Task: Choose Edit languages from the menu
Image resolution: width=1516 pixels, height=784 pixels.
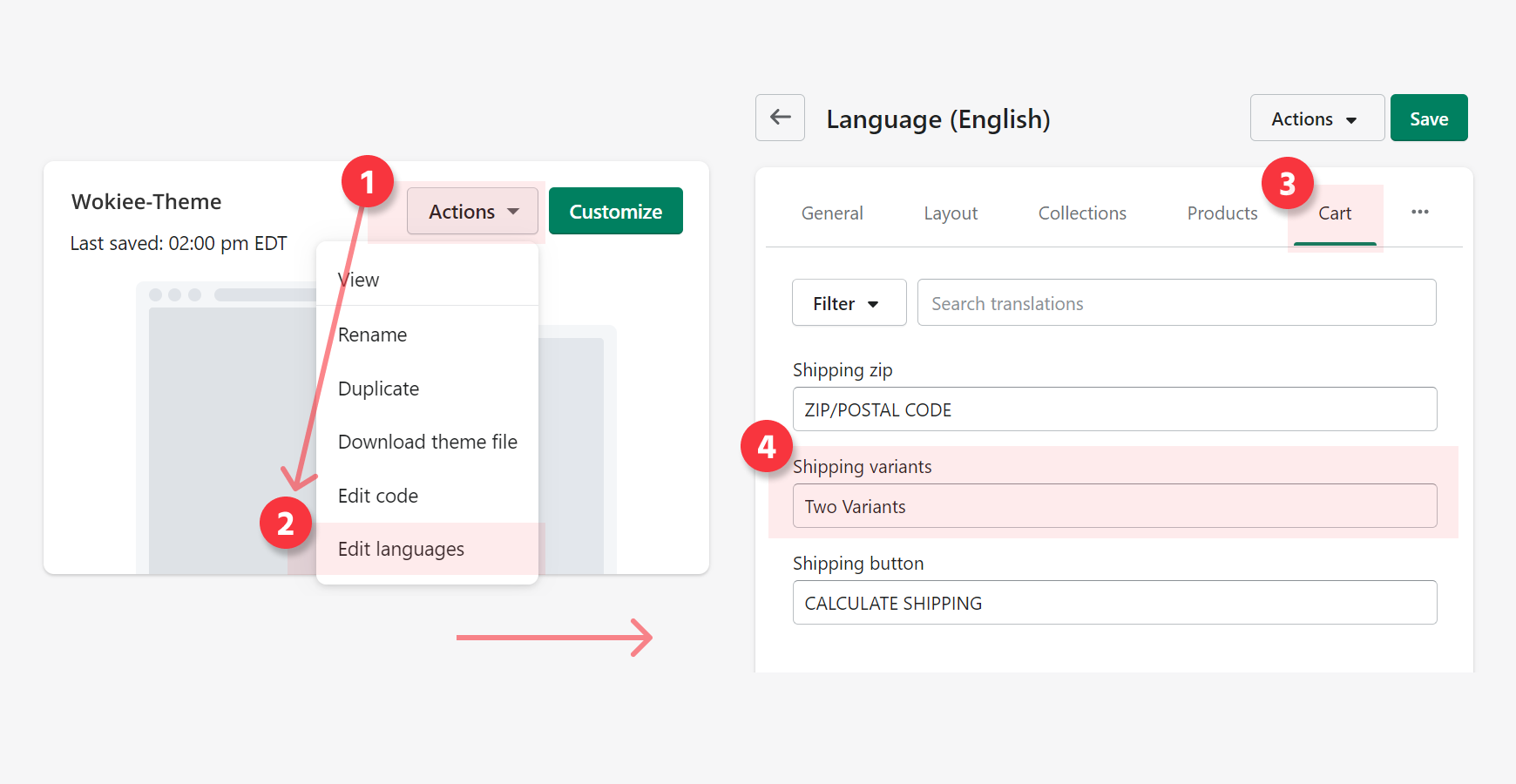Action: [x=401, y=549]
